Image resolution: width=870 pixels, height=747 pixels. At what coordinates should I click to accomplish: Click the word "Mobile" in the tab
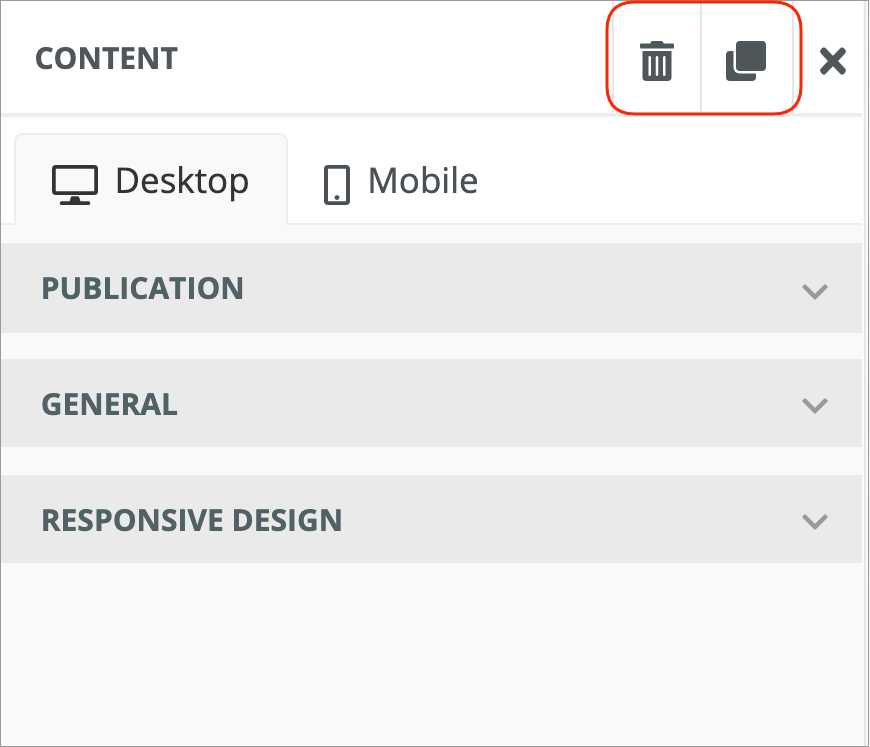423,181
